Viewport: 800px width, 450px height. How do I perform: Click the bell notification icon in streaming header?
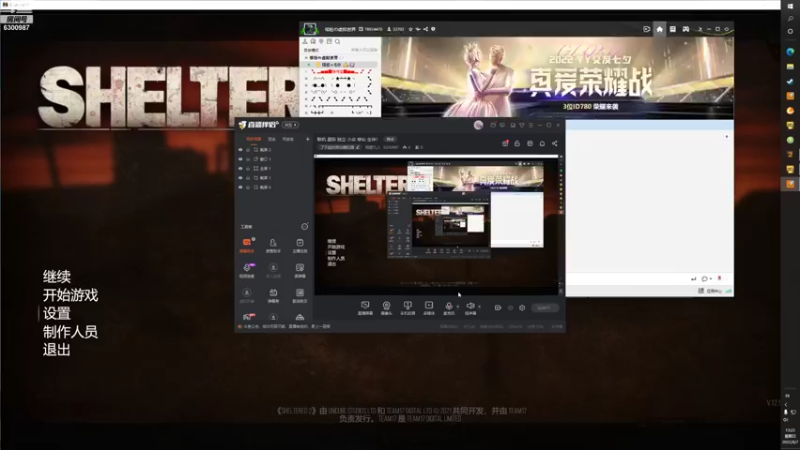[x=542, y=143]
